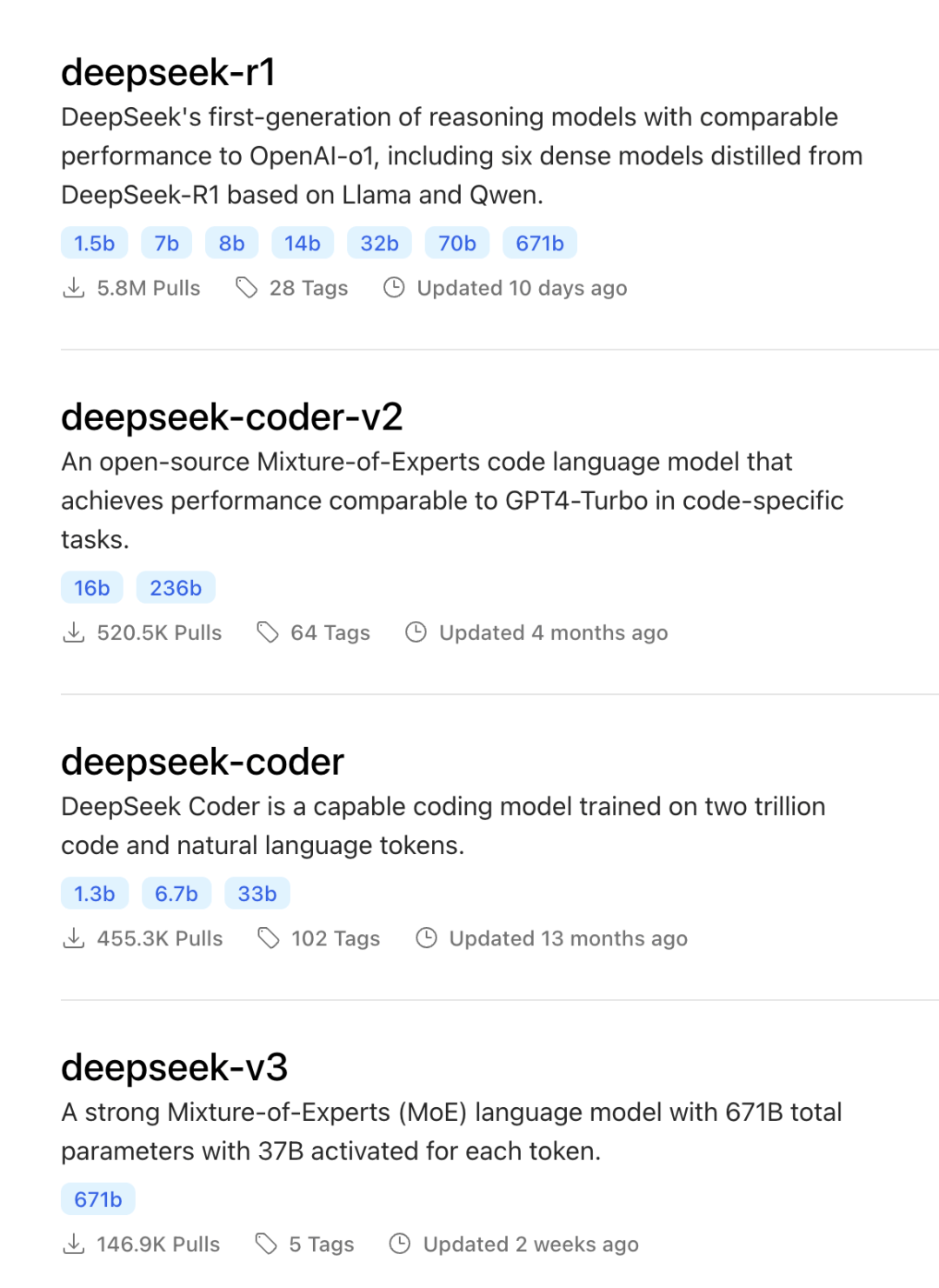The image size is (939, 1288).
Task: Click the clock icon by Updated 13 months ago
Action: tap(426, 938)
